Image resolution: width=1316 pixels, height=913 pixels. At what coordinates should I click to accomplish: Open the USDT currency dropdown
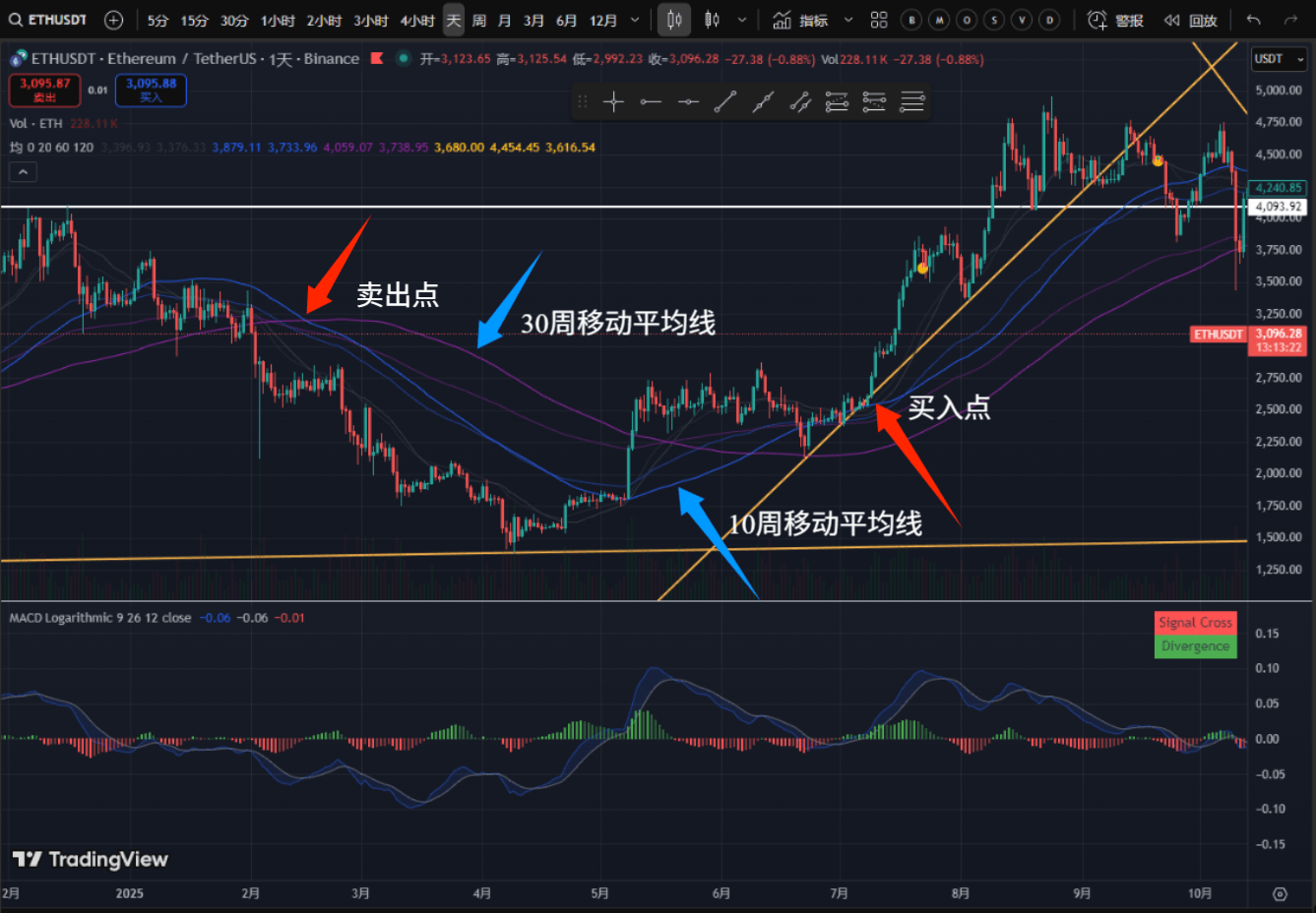click(1278, 59)
